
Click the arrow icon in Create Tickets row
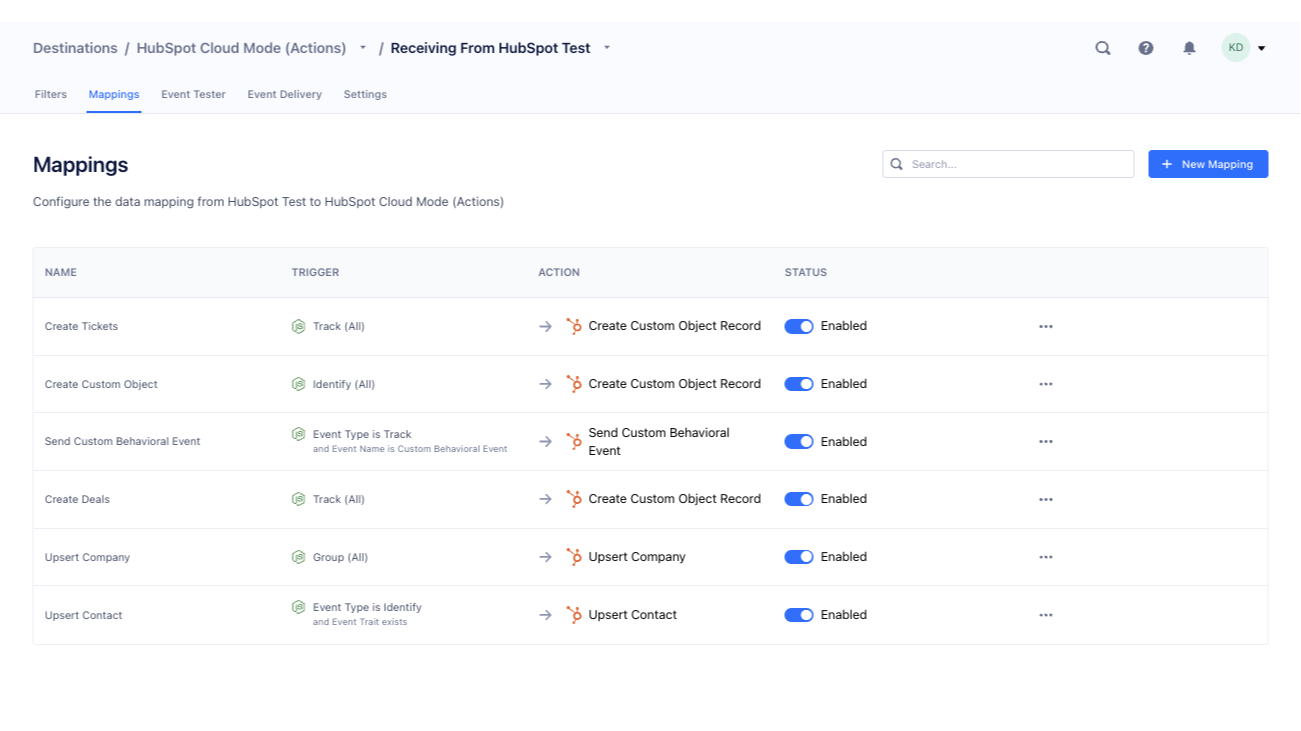[x=545, y=326]
